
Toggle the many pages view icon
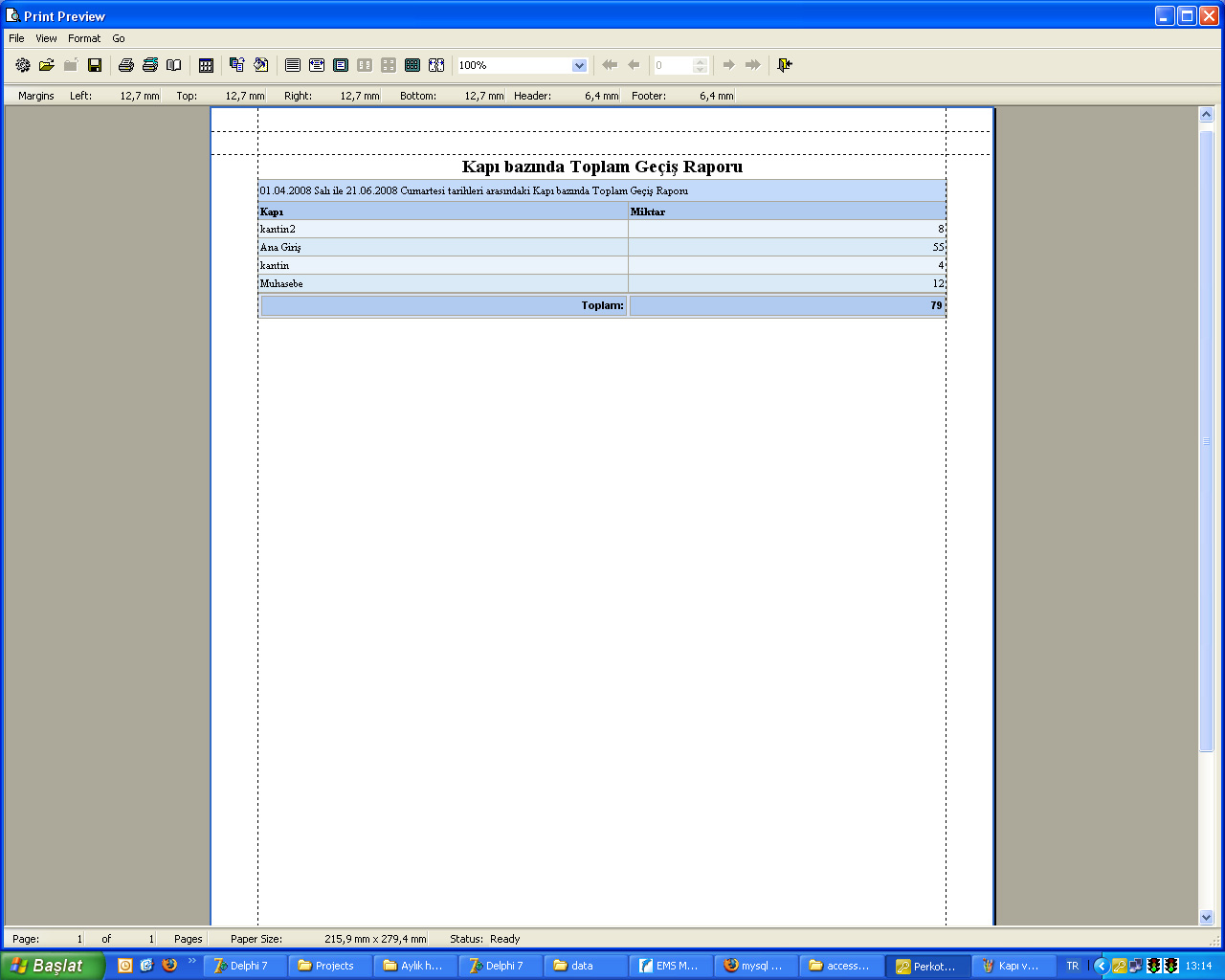(412, 65)
